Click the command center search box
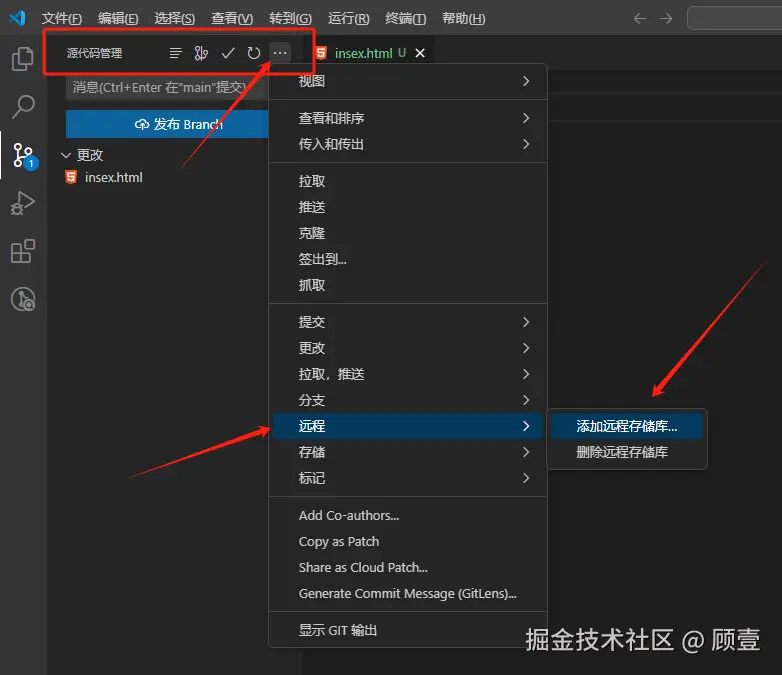Screen dimensions: 782x675 tap(735, 19)
